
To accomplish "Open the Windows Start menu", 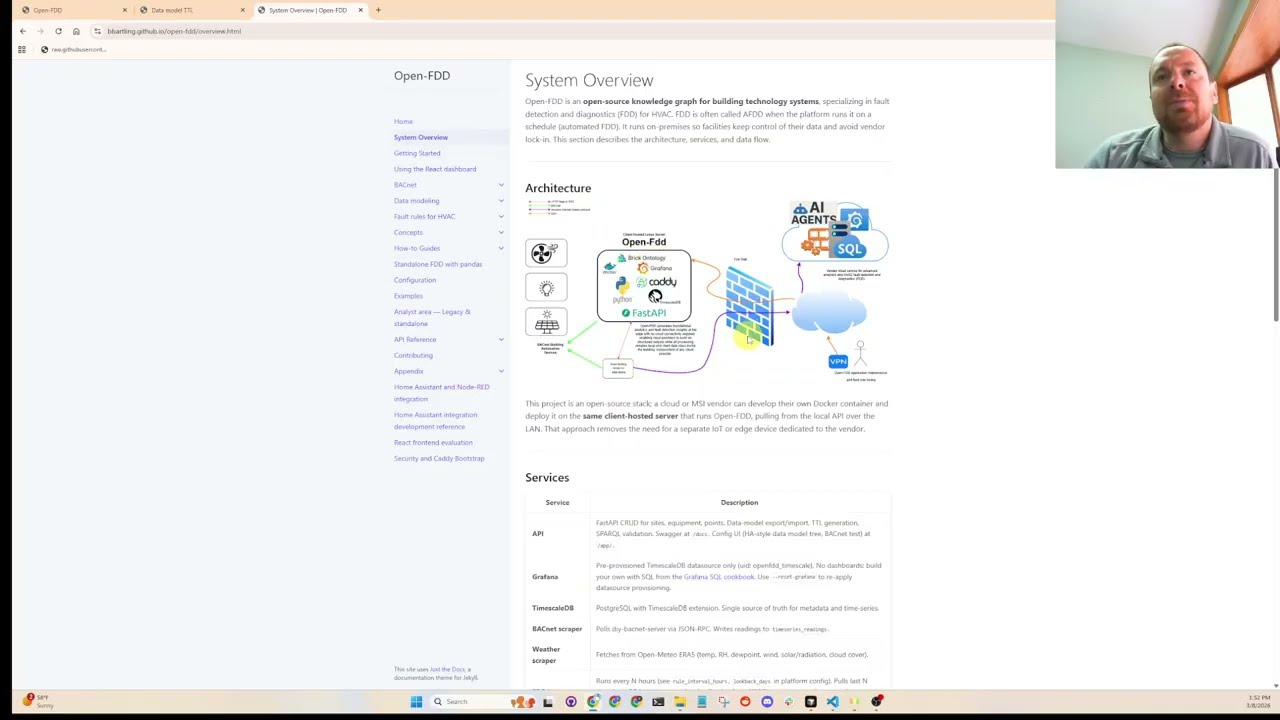I will [x=416, y=701].
